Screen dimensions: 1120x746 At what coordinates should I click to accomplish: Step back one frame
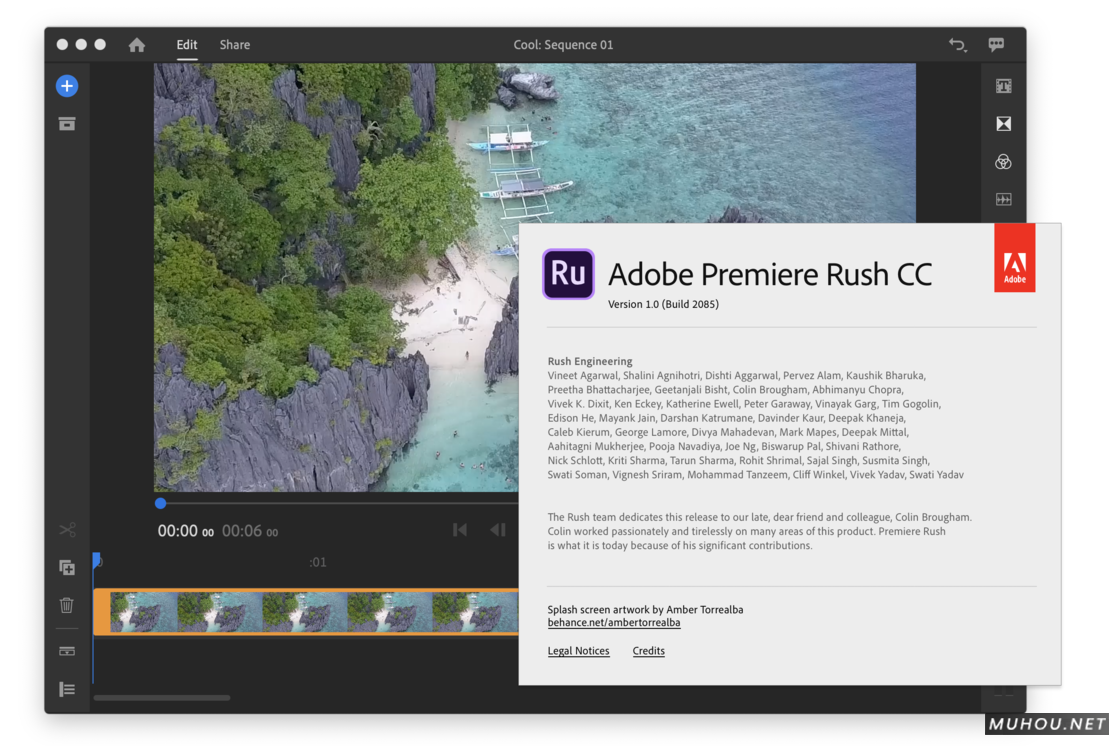(498, 530)
